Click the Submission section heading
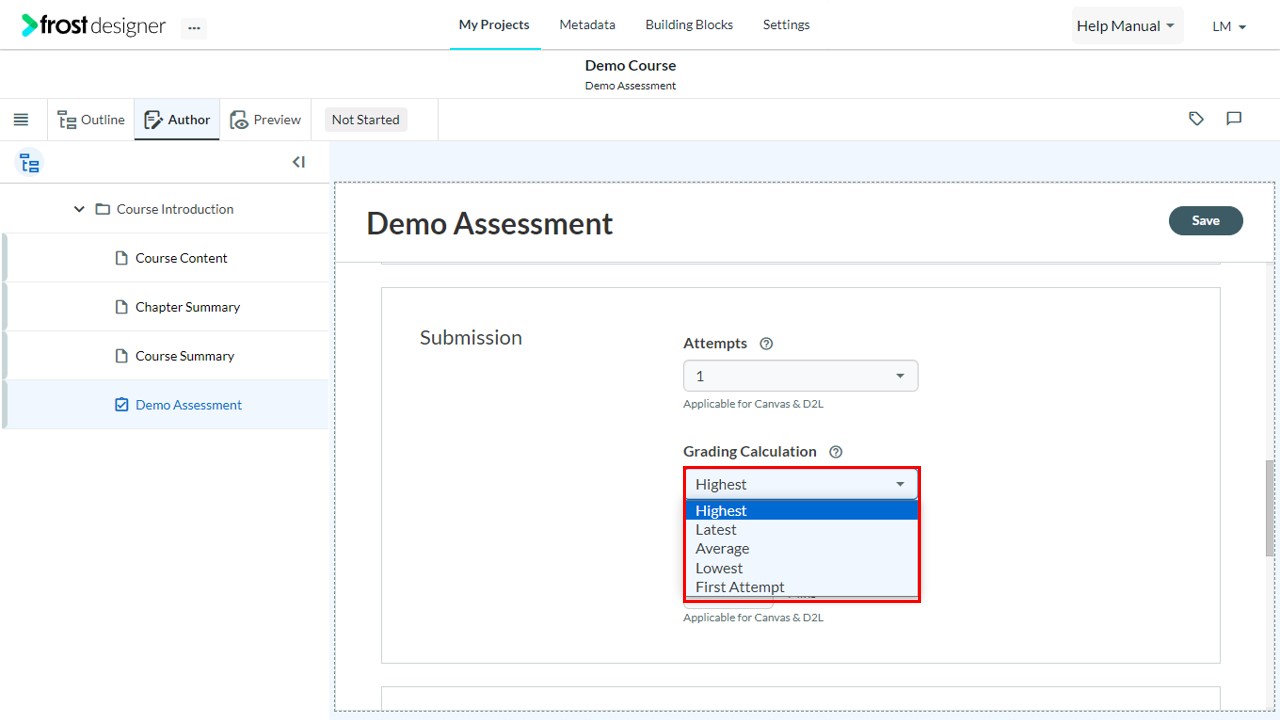Screen dimensions: 1280x720 (x=471, y=338)
